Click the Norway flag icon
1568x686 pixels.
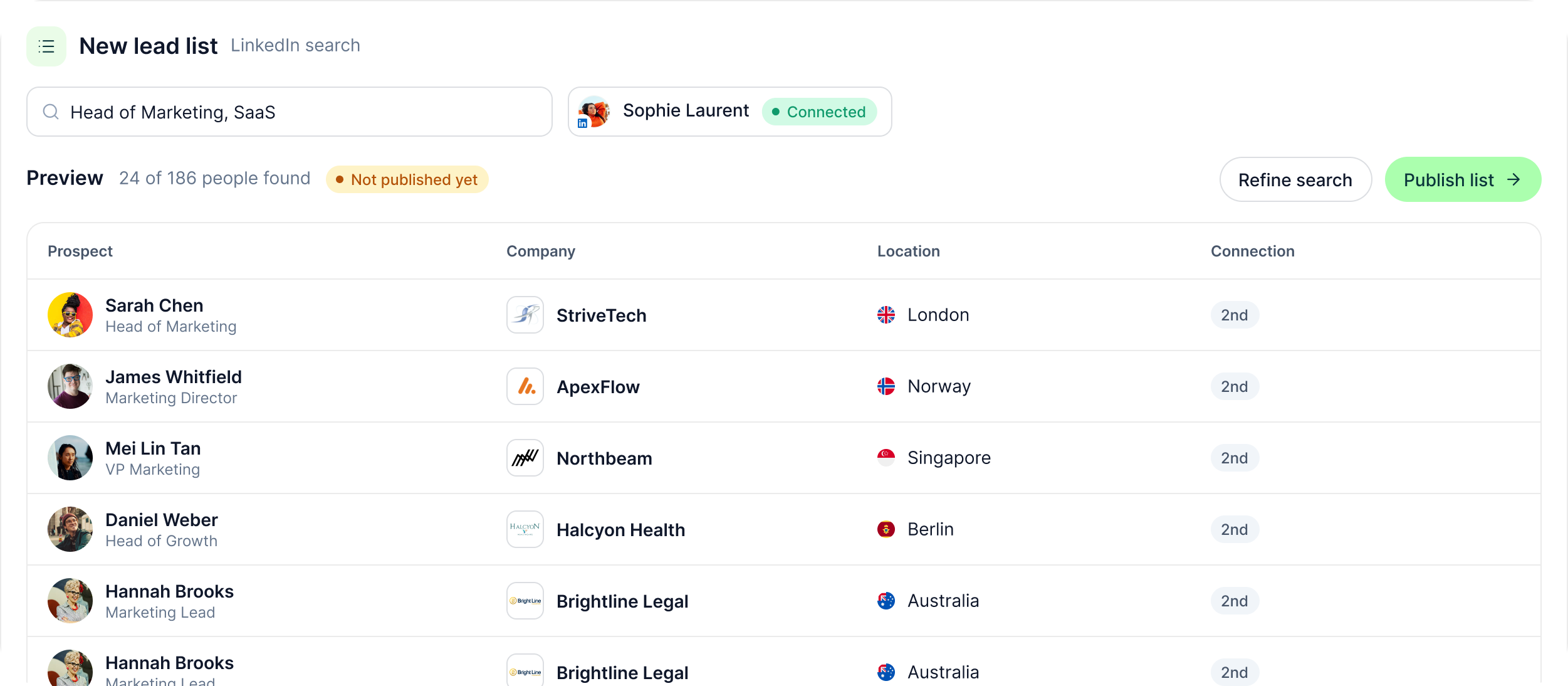coord(886,386)
